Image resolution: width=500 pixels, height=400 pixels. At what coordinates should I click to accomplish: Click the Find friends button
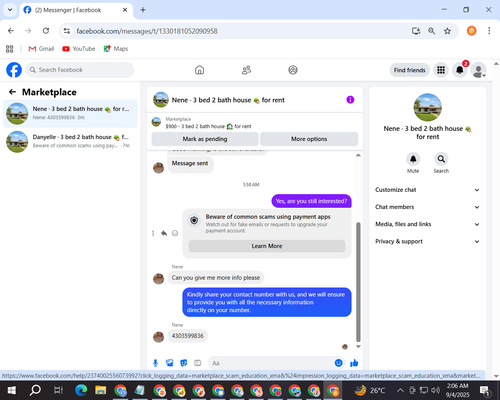[x=410, y=70]
